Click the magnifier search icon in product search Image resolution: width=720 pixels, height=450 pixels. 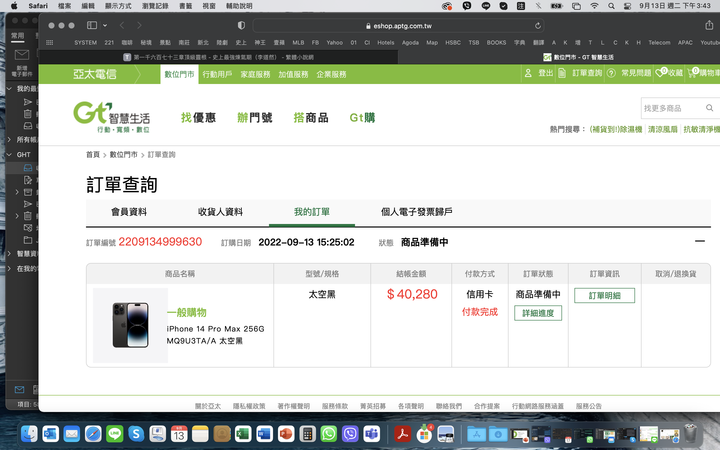coord(709,108)
